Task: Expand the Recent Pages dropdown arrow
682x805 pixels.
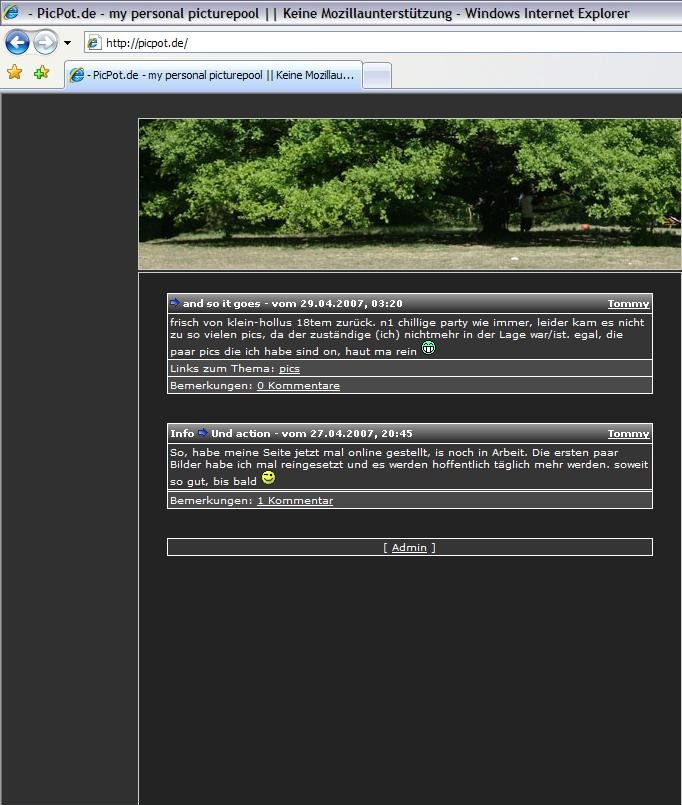Action: 67,43
